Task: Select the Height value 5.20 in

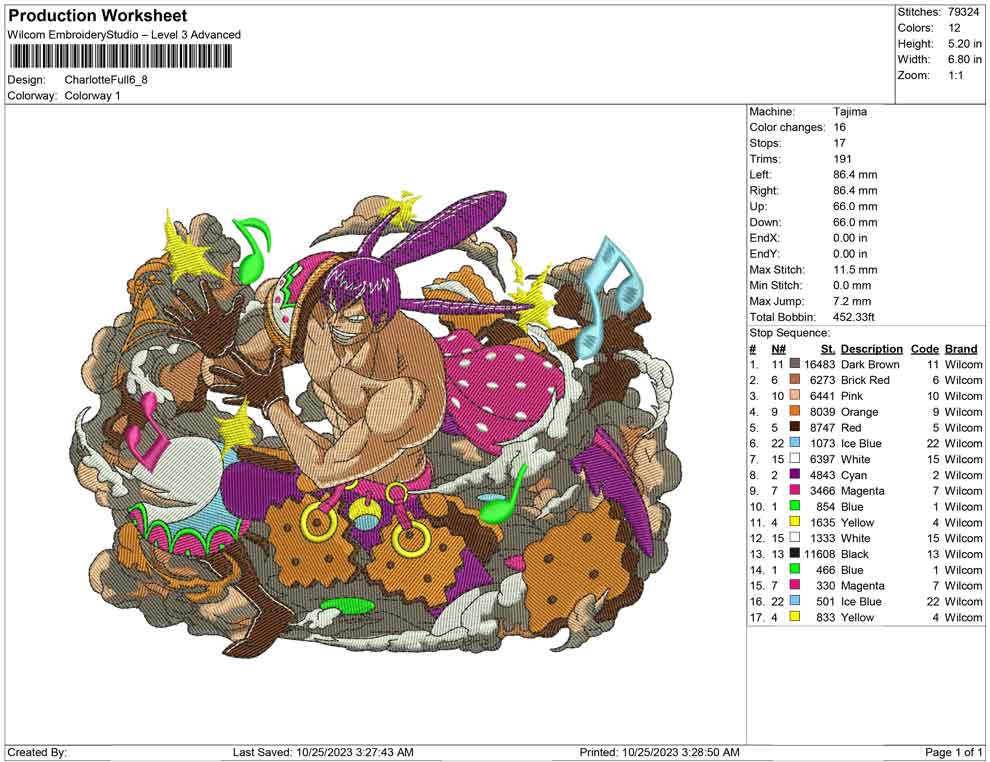Action: [x=964, y=44]
